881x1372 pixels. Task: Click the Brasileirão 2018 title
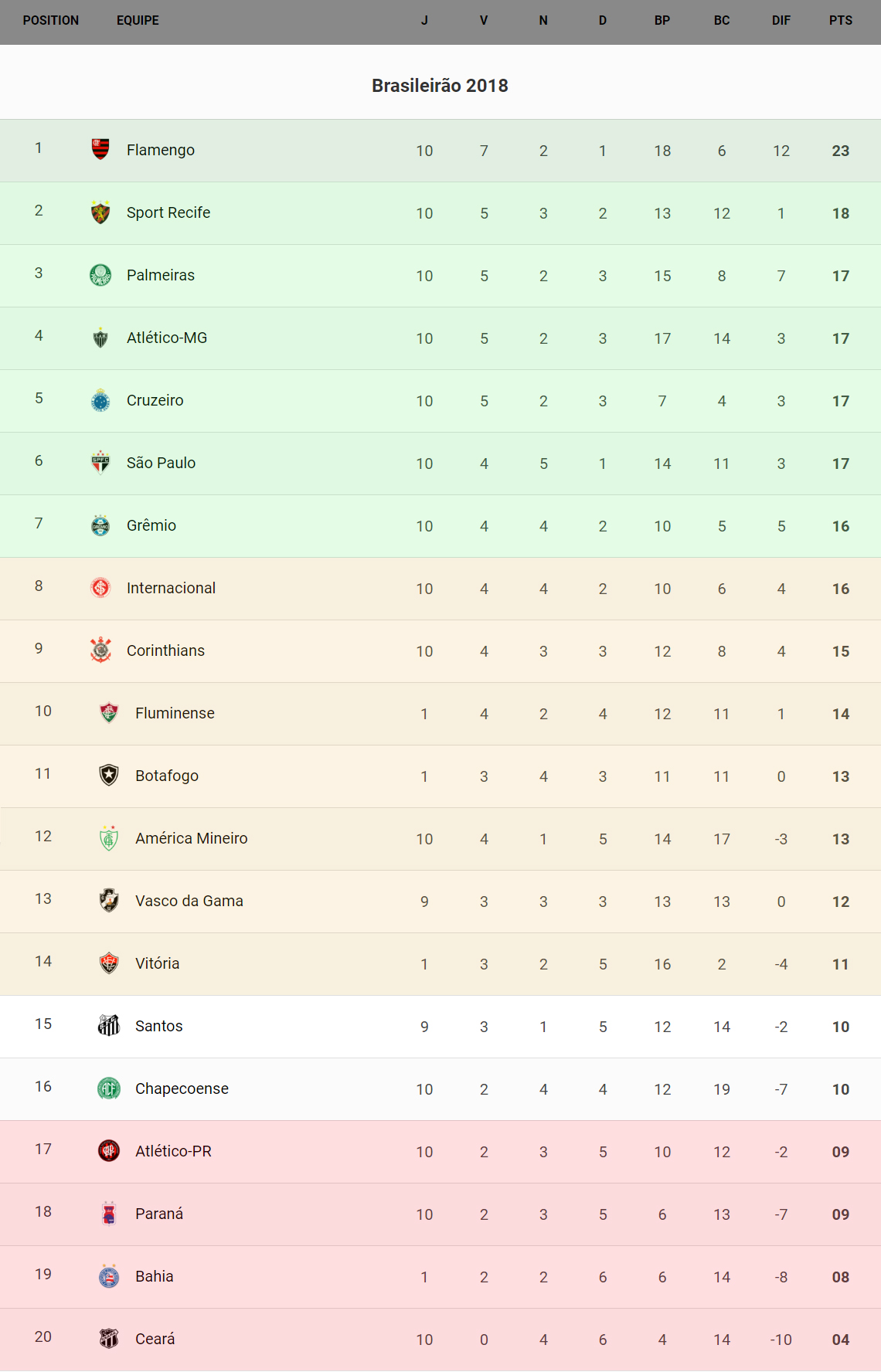(440, 85)
